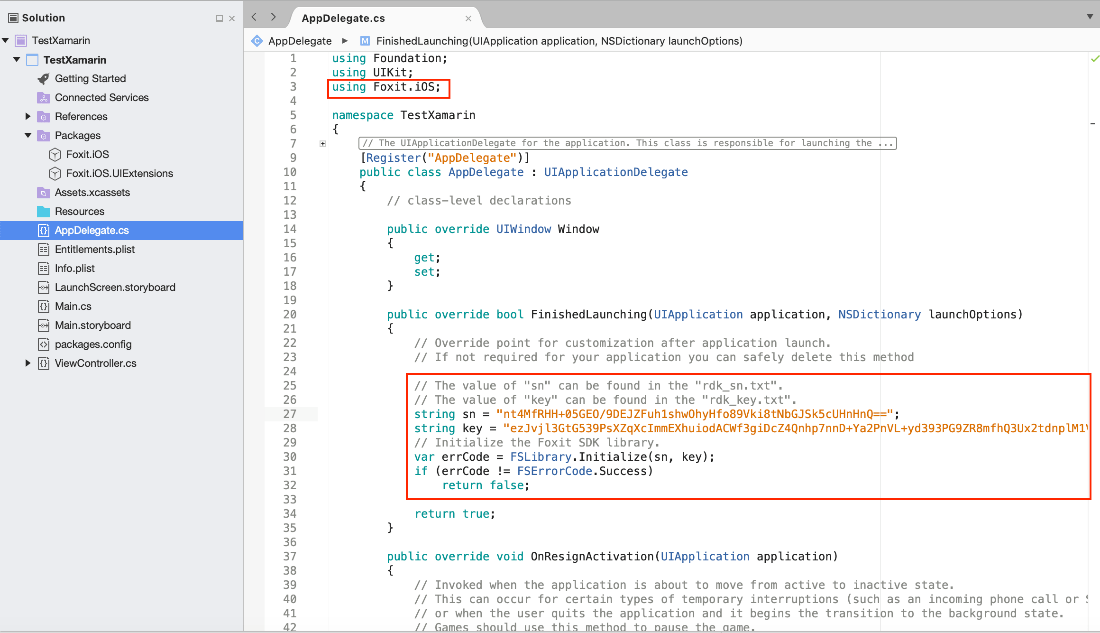Expand the References folder
Image resolution: width=1100 pixels, height=633 pixels.
click(x=28, y=116)
